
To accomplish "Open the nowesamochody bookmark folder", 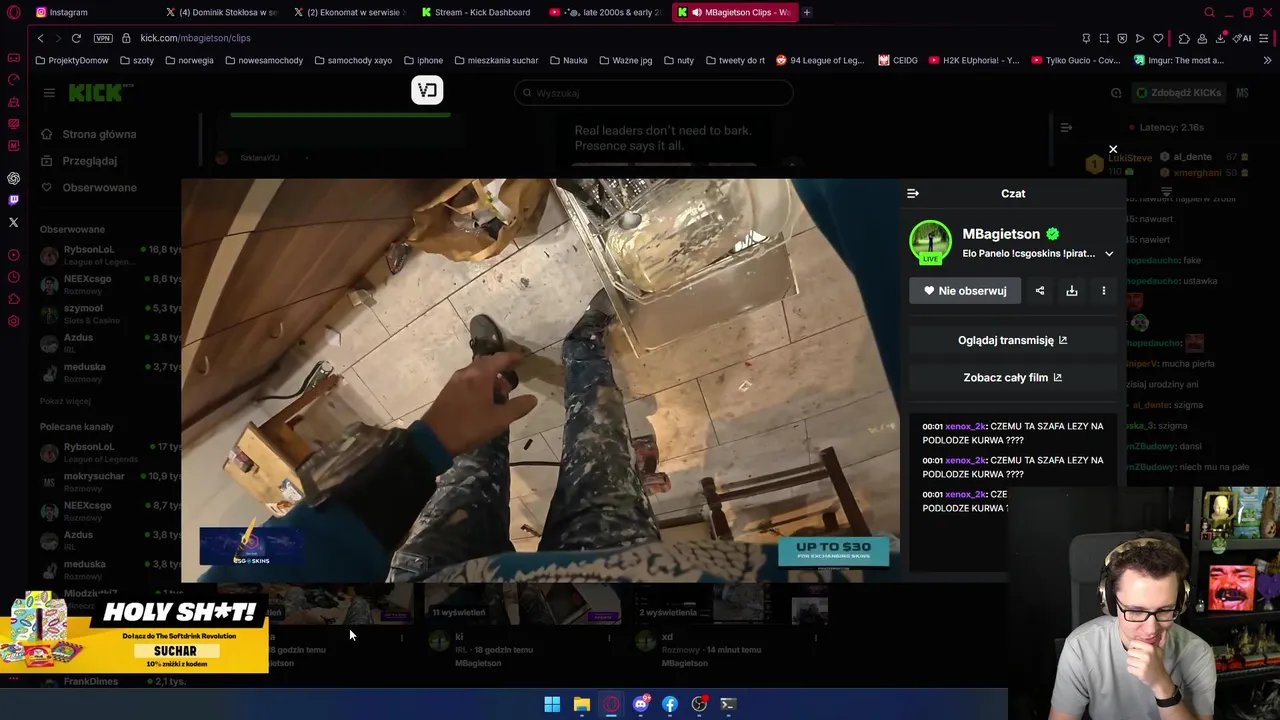I will click(264, 60).
